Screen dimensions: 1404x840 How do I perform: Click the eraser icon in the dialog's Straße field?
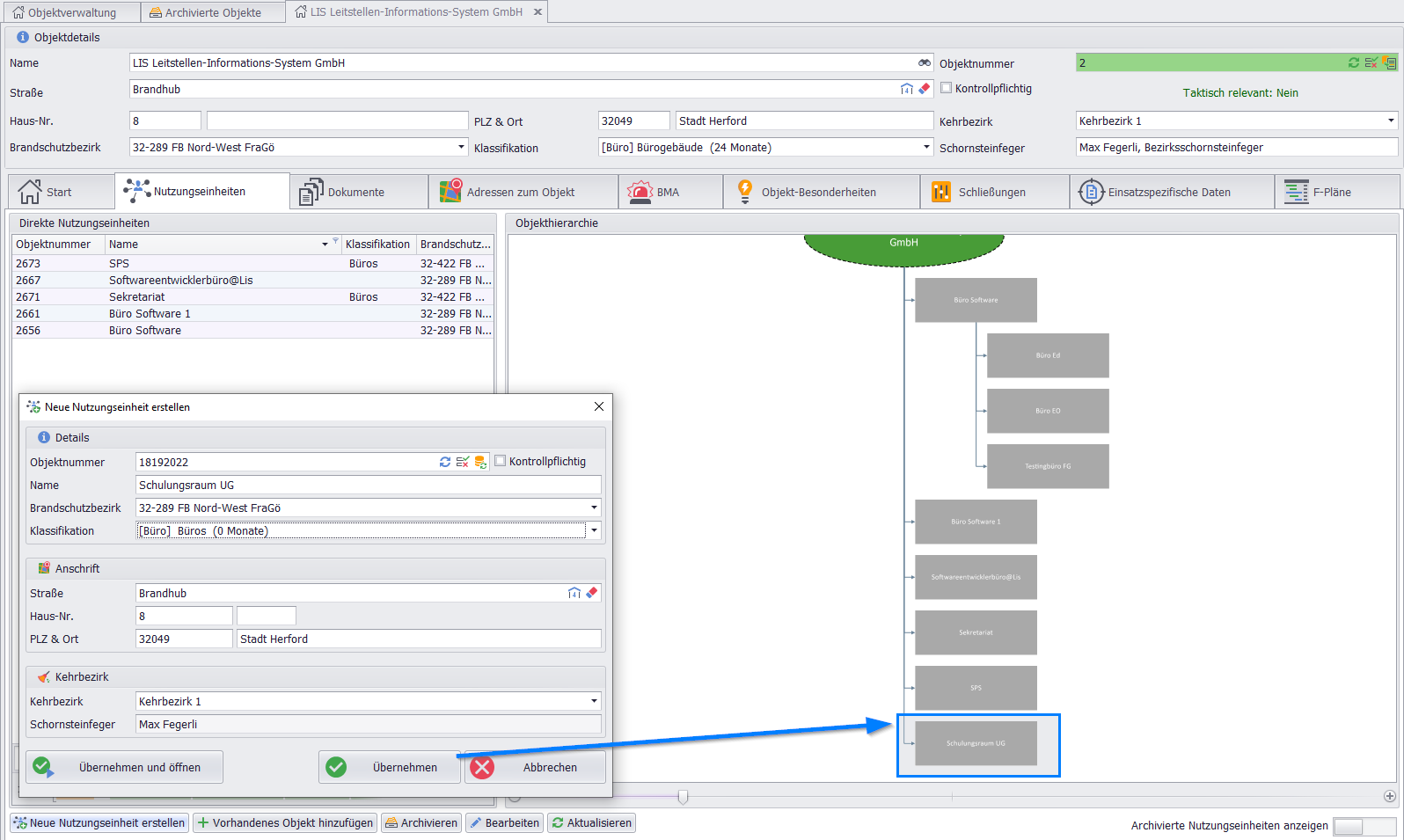[x=592, y=593]
